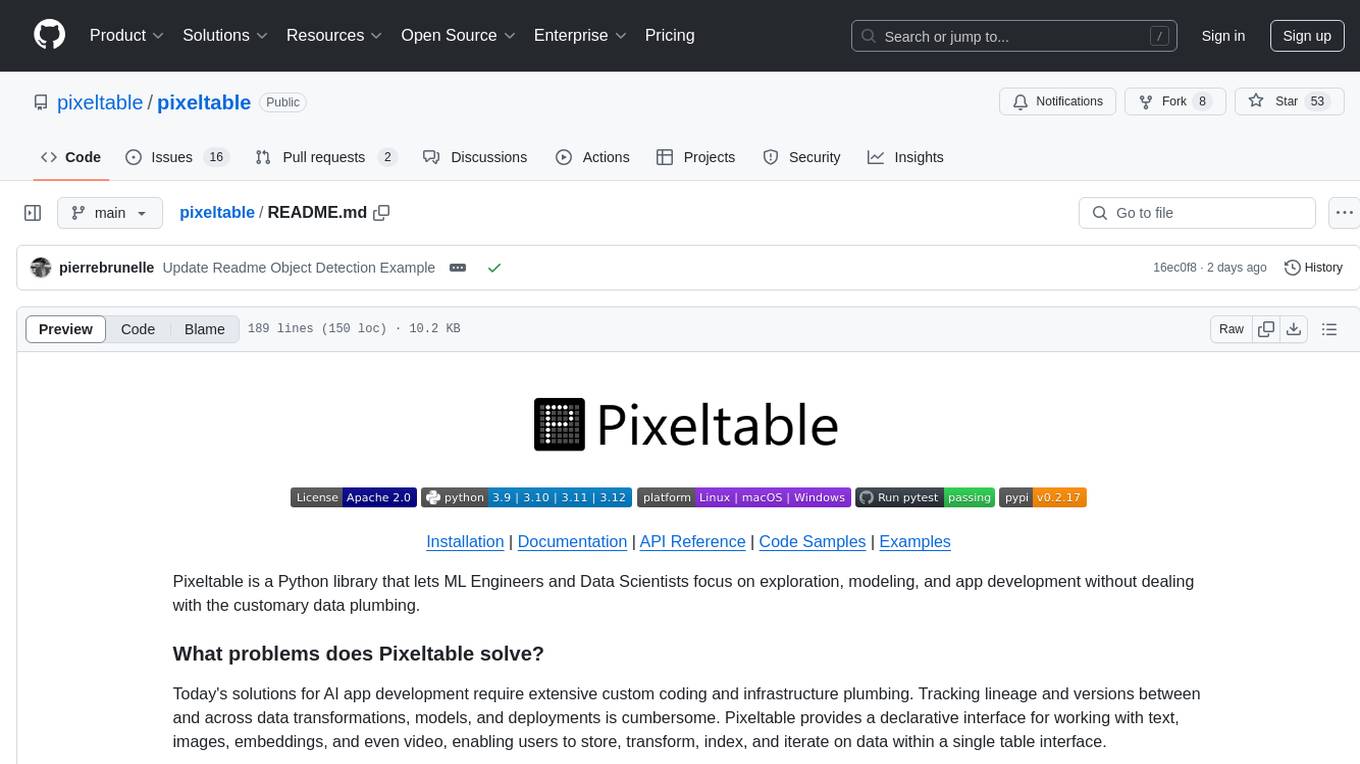Screen dimensions: 1360x764
Task: Open the main branch dropdown
Action: click(x=109, y=213)
